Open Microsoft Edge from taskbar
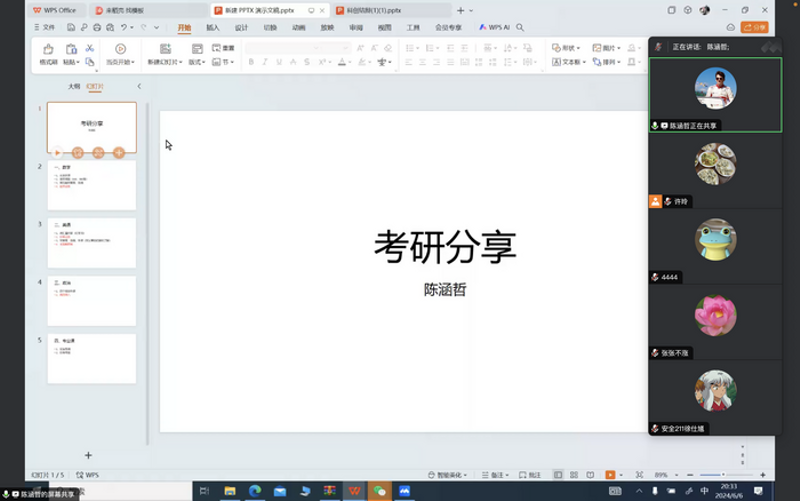This screenshot has width=800, height=501. (x=255, y=491)
